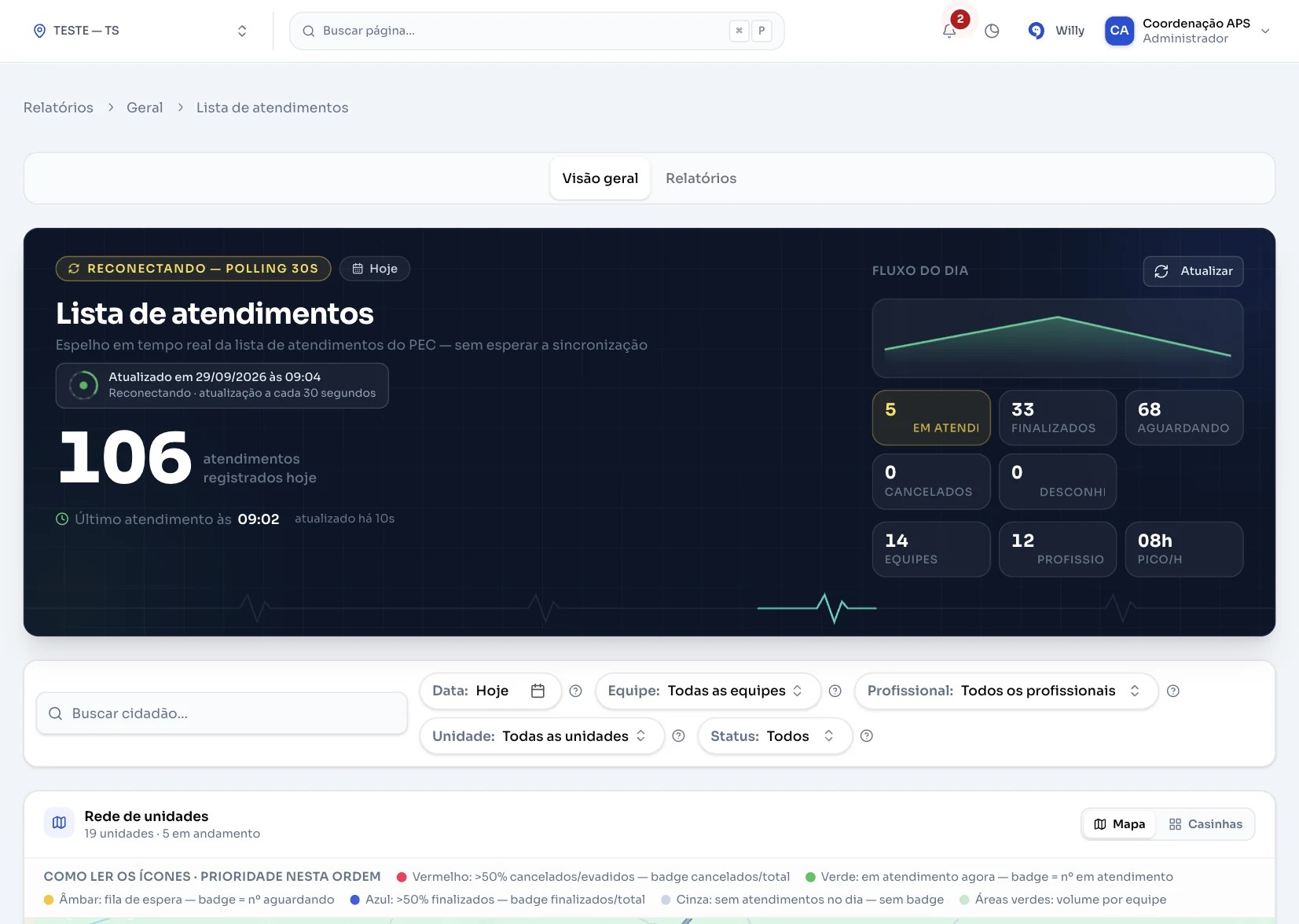Select the 5 Em atendimento card
1299x924 pixels.
931,418
